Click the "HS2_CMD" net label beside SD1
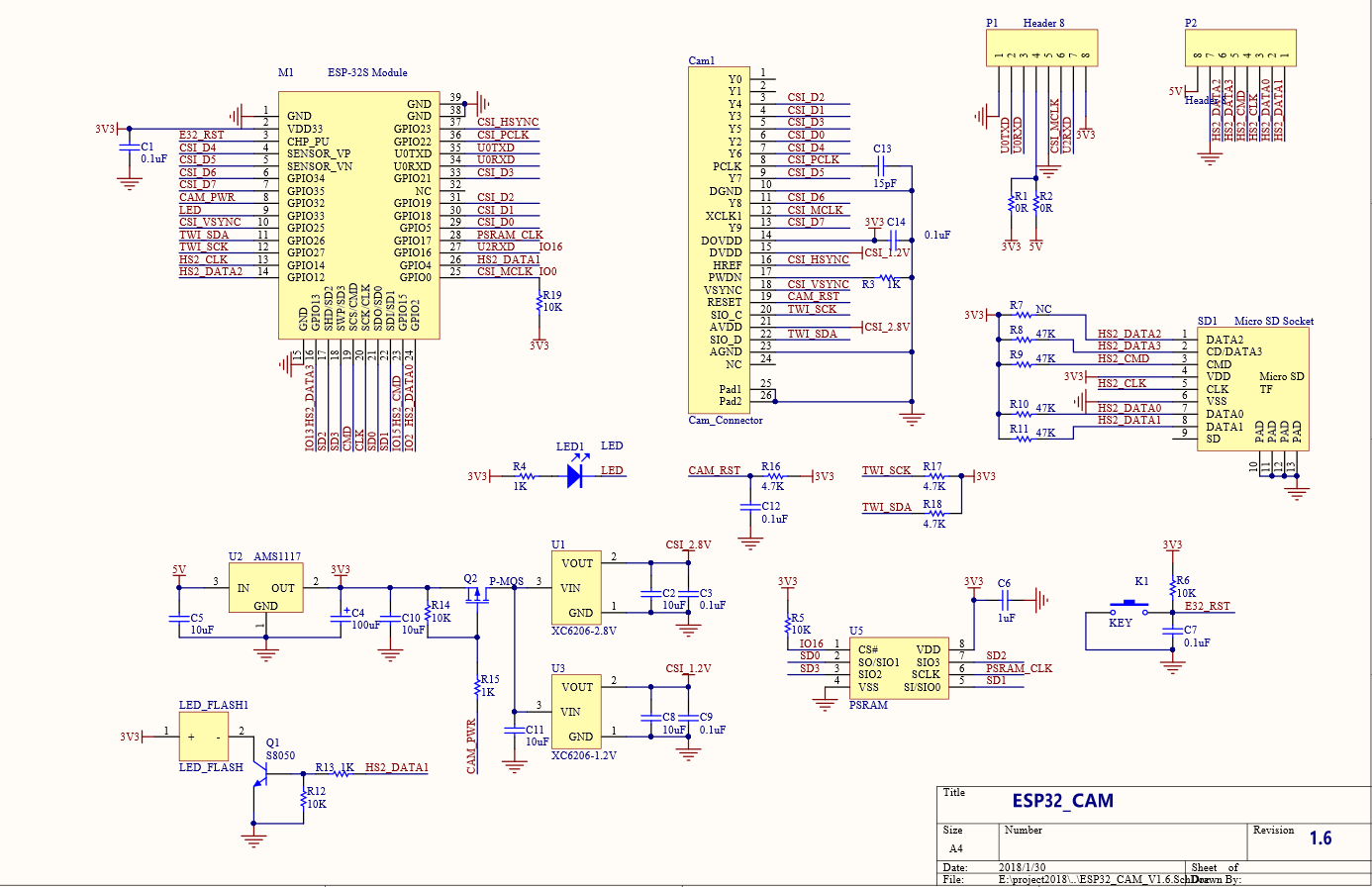 tap(1124, 358)
